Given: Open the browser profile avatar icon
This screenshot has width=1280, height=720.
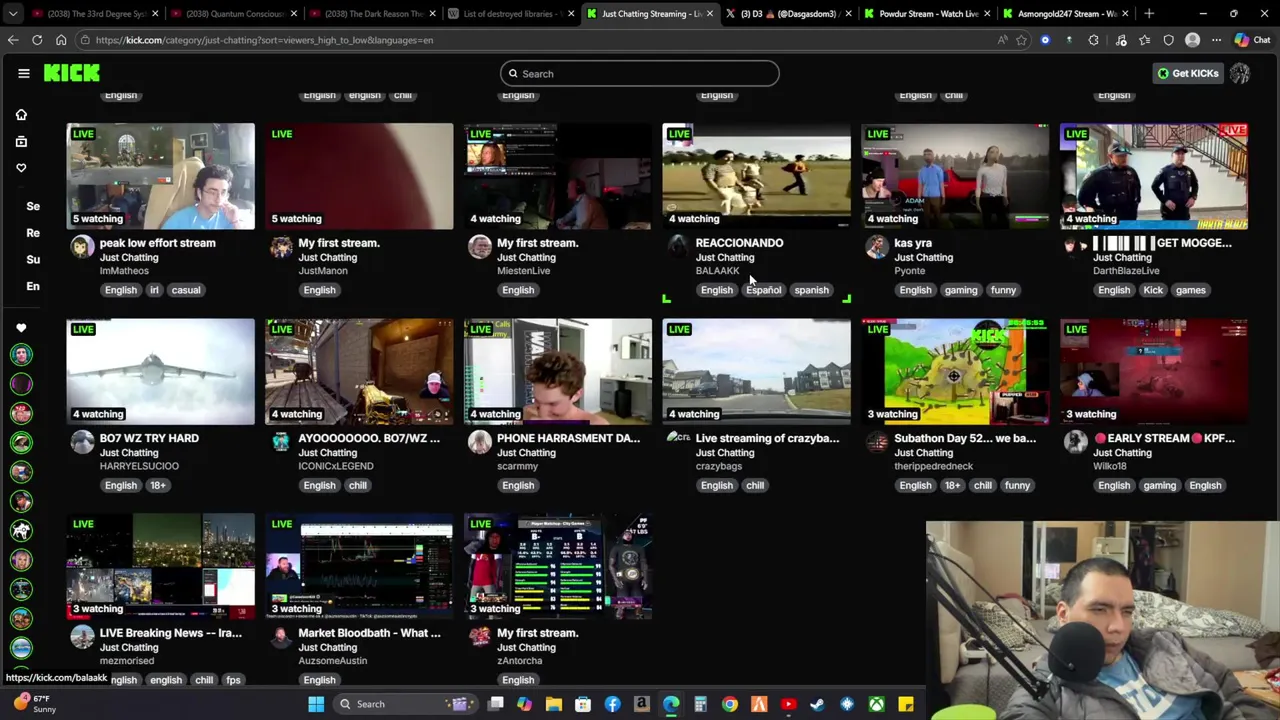Looking at the screenshot, I should [x=1192, y=40].
